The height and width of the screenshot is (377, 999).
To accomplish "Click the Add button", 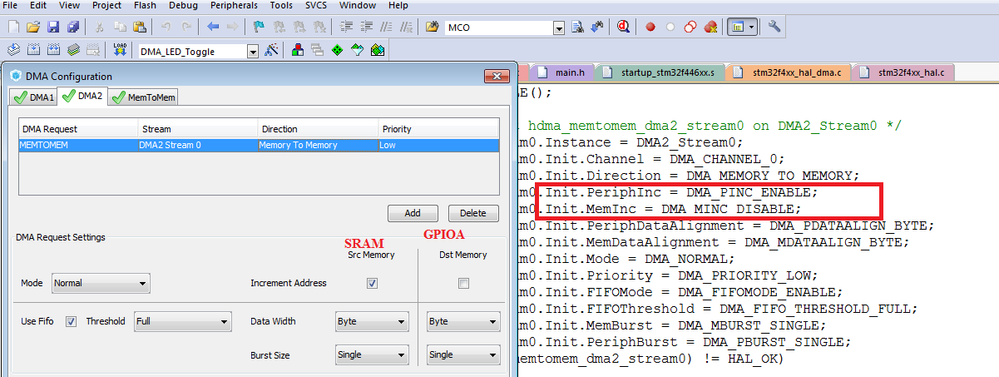I will pyautogui.click(x=413, y=213).
